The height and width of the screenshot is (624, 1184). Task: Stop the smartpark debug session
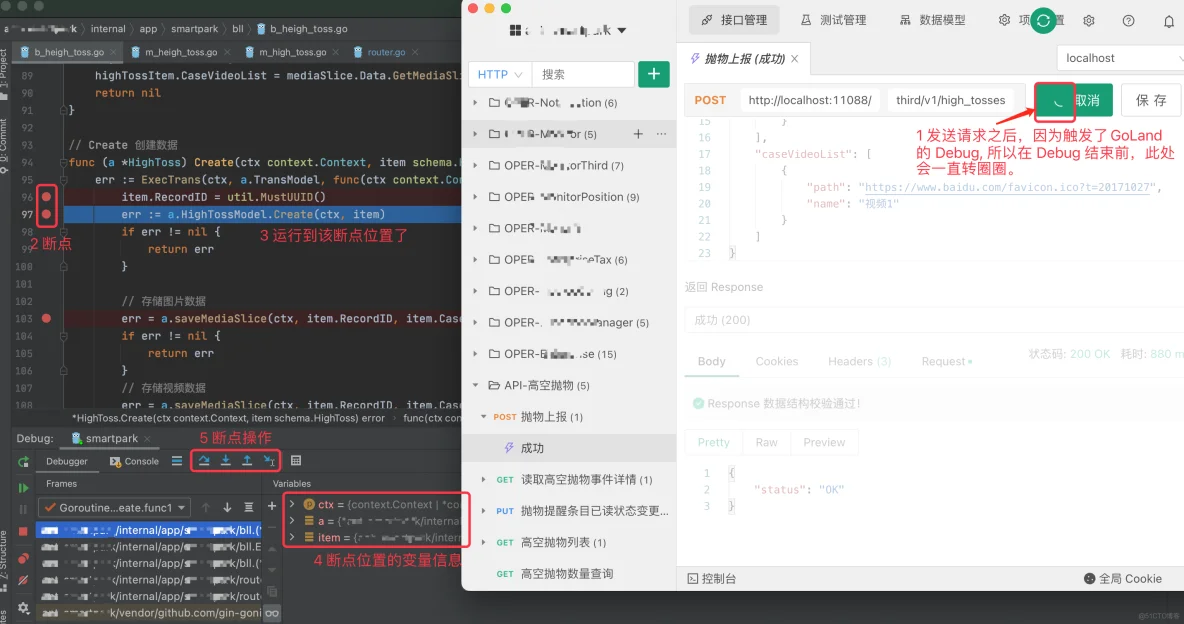(23, 531)
